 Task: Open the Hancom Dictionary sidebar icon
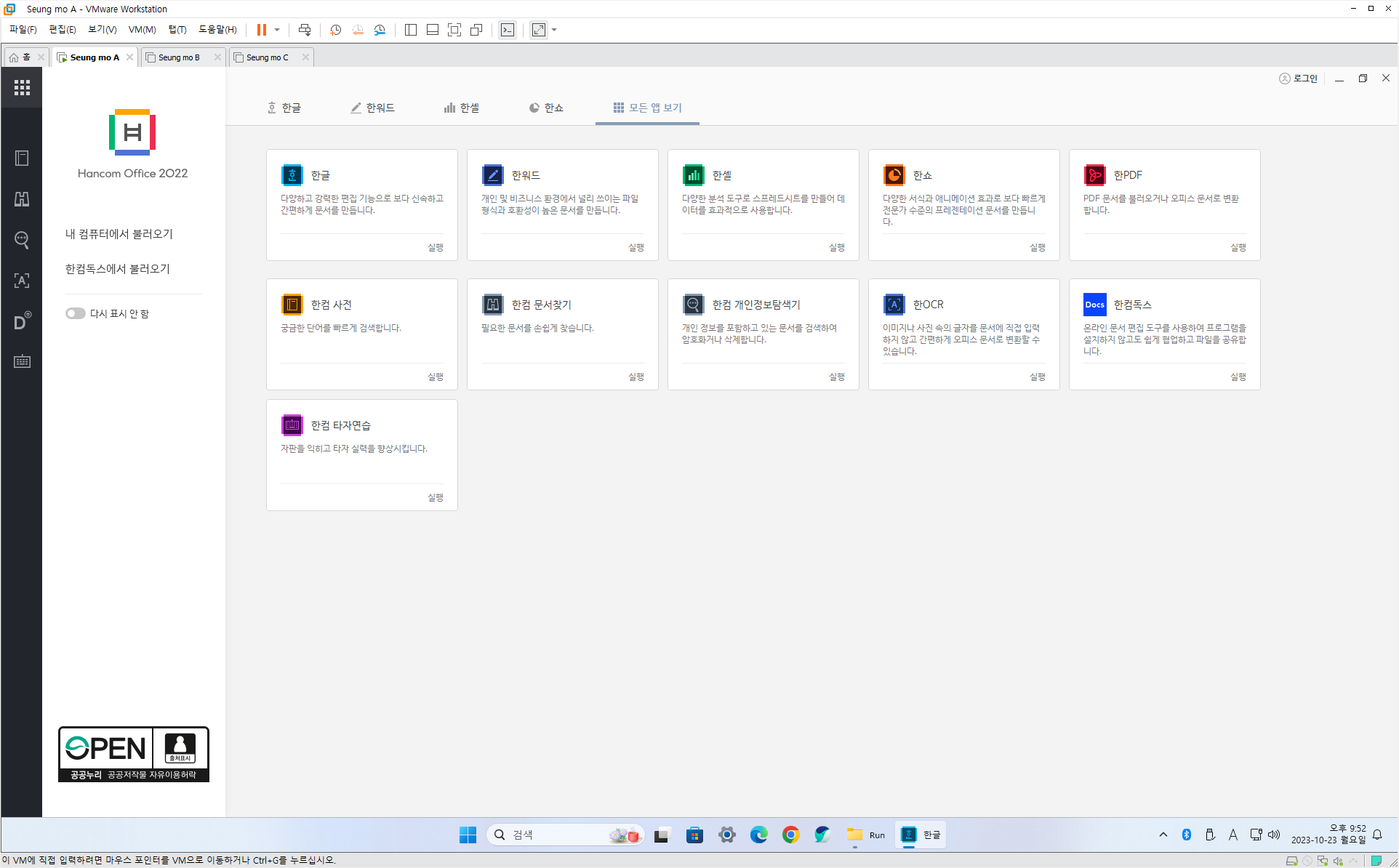click(x=22, y=158)
